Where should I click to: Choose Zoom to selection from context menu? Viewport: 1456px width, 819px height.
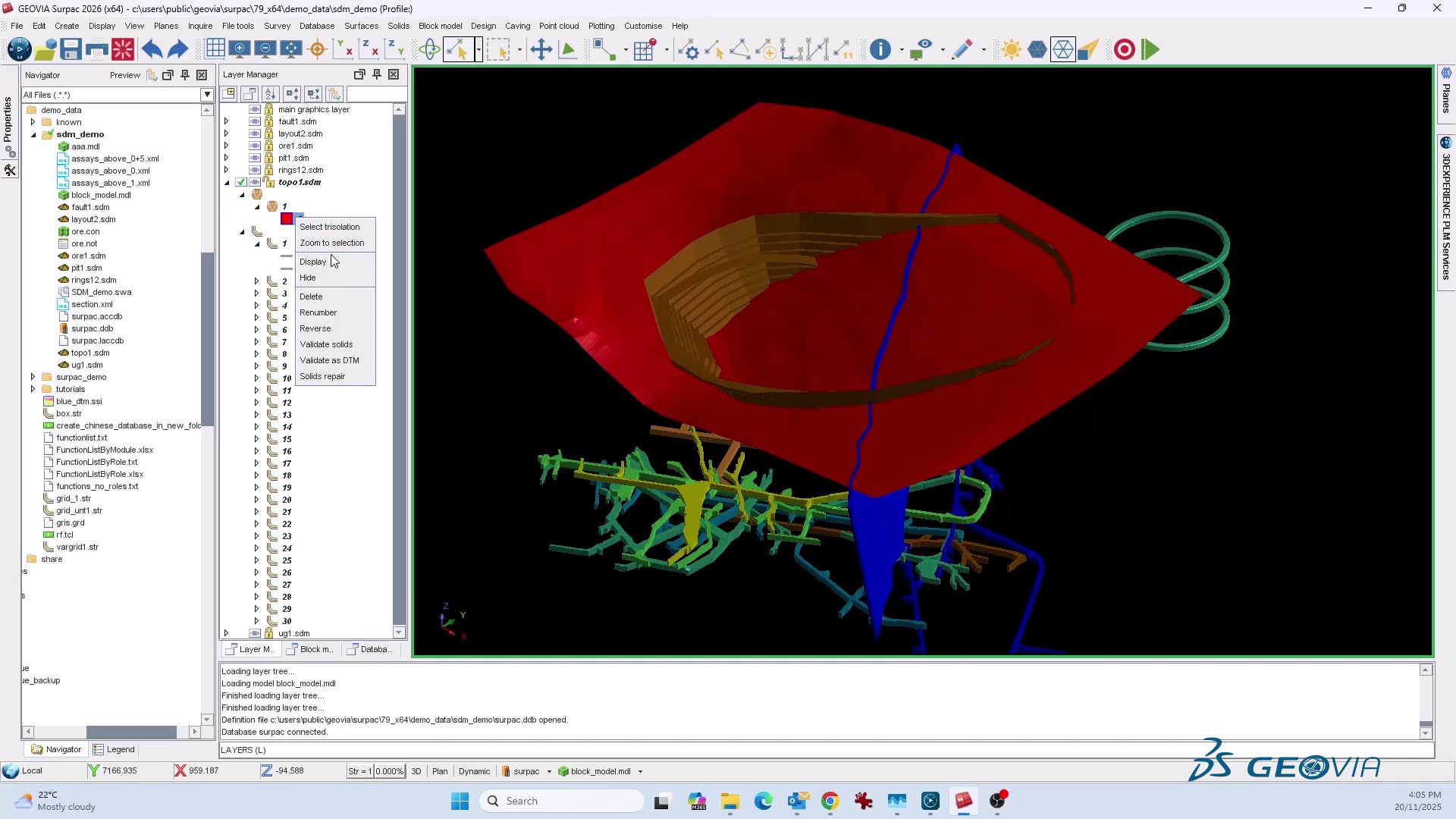332,243
